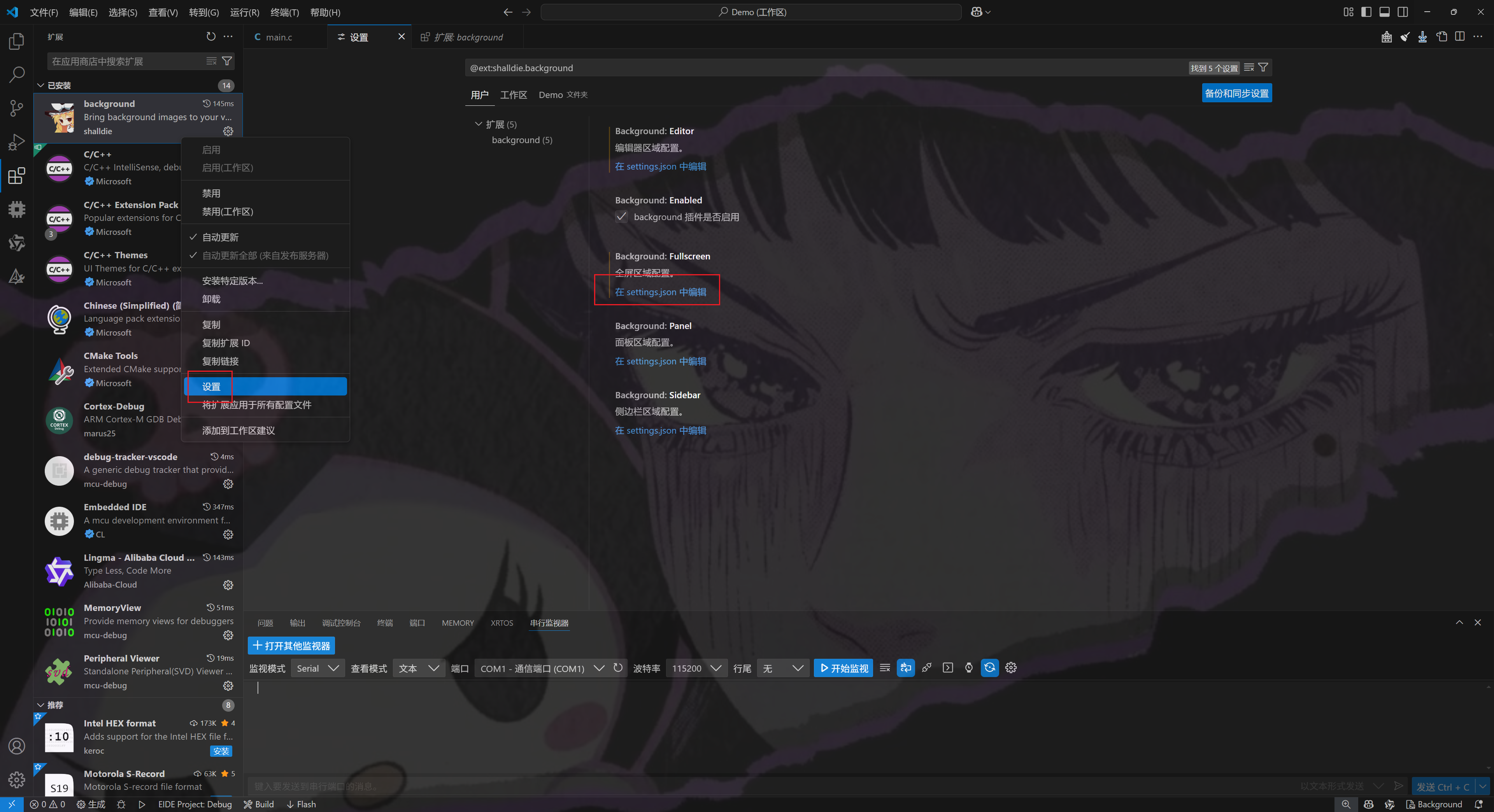Open settings.json link under Background: Editor
1494x812 pixels.
660,166
